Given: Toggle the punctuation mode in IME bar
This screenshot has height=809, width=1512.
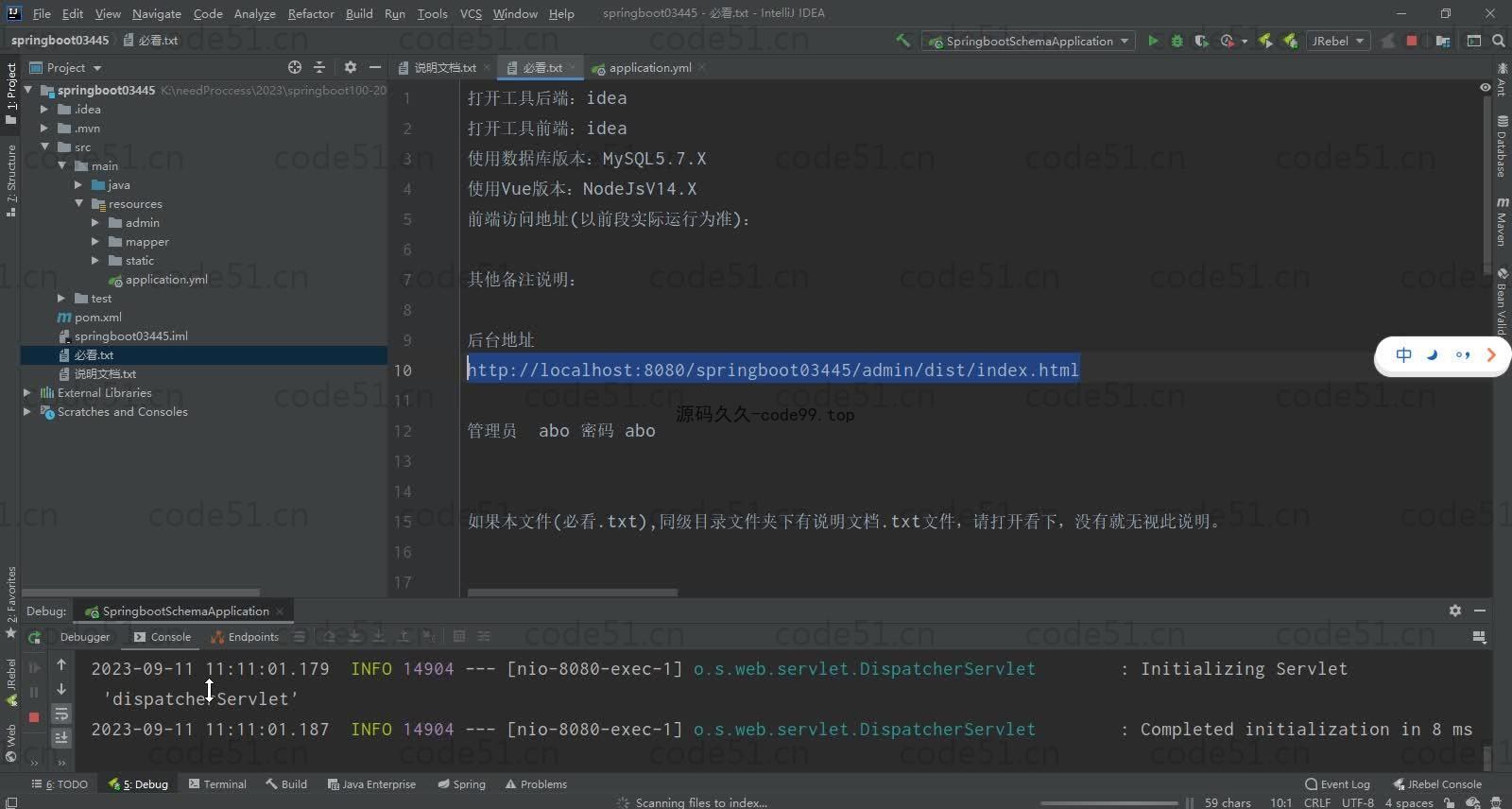Looking at the screenshot, I should coord(1463,355).
